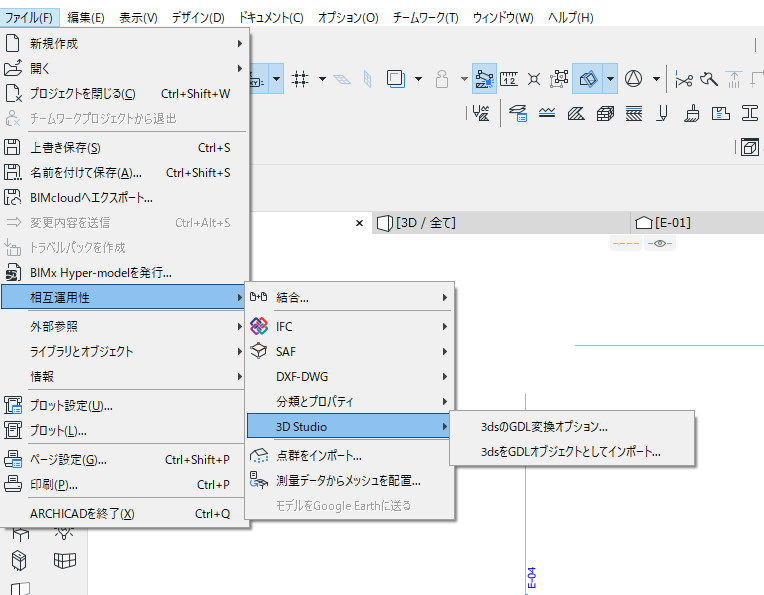The image size is (764, 595).
Task: Expand the 情報 submenu
Action: (124, 376)
